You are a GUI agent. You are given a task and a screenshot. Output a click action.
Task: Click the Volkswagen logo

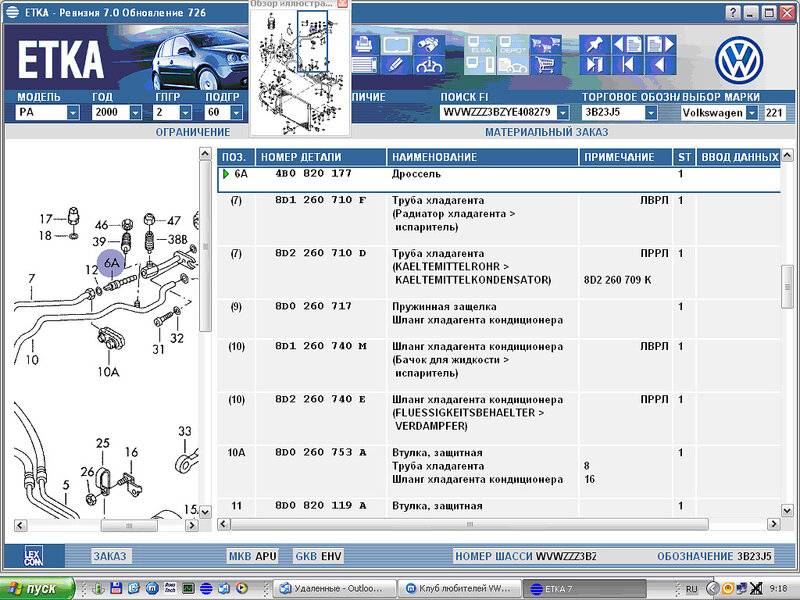(738, 61)
